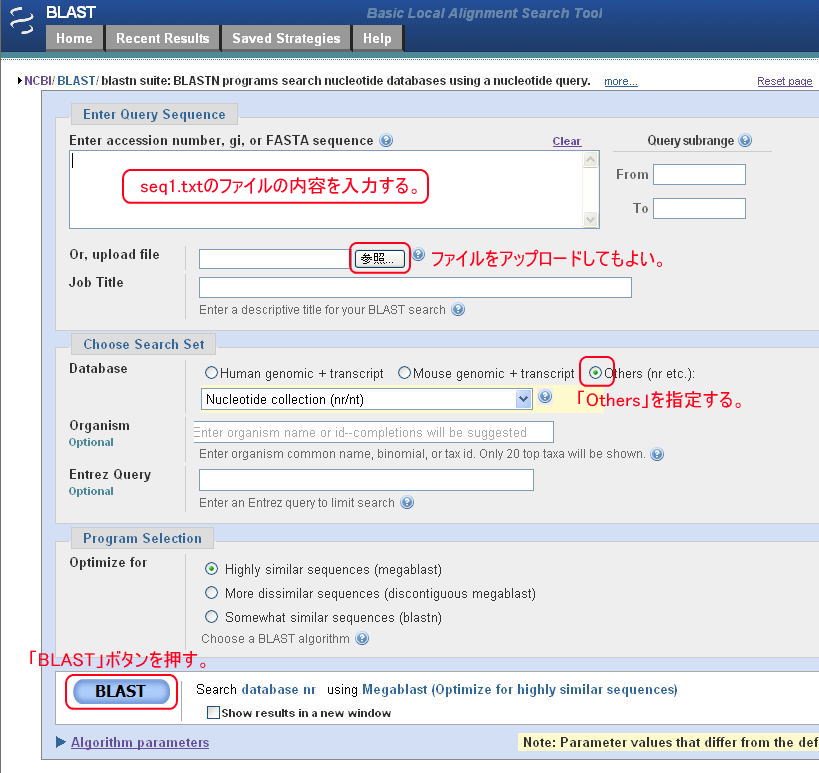819x773 pixels.
Task: Click the Organism name input field
Action: click(x=373, y=432)
